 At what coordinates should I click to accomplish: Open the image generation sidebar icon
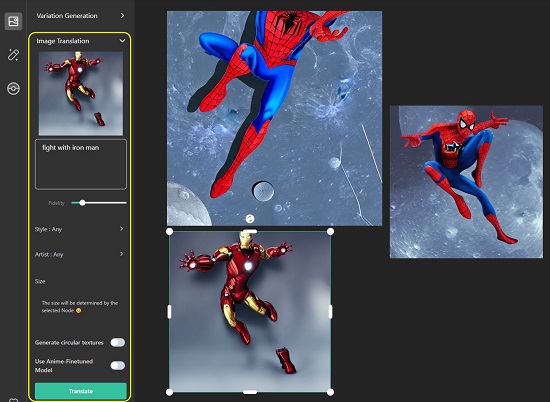pos(13,21)
